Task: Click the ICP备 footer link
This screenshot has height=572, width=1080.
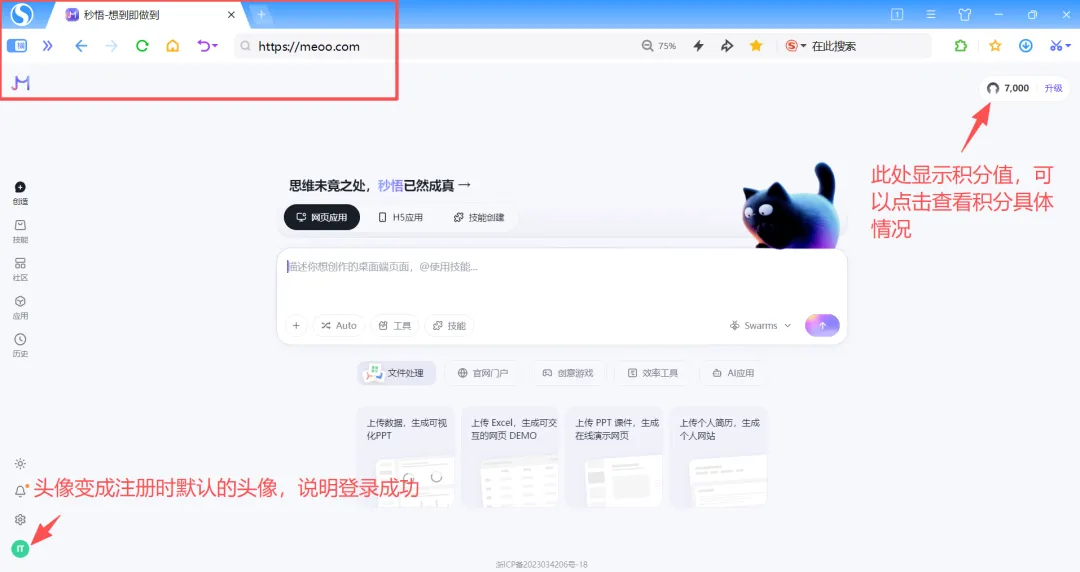Action: (x=541, y=564)
